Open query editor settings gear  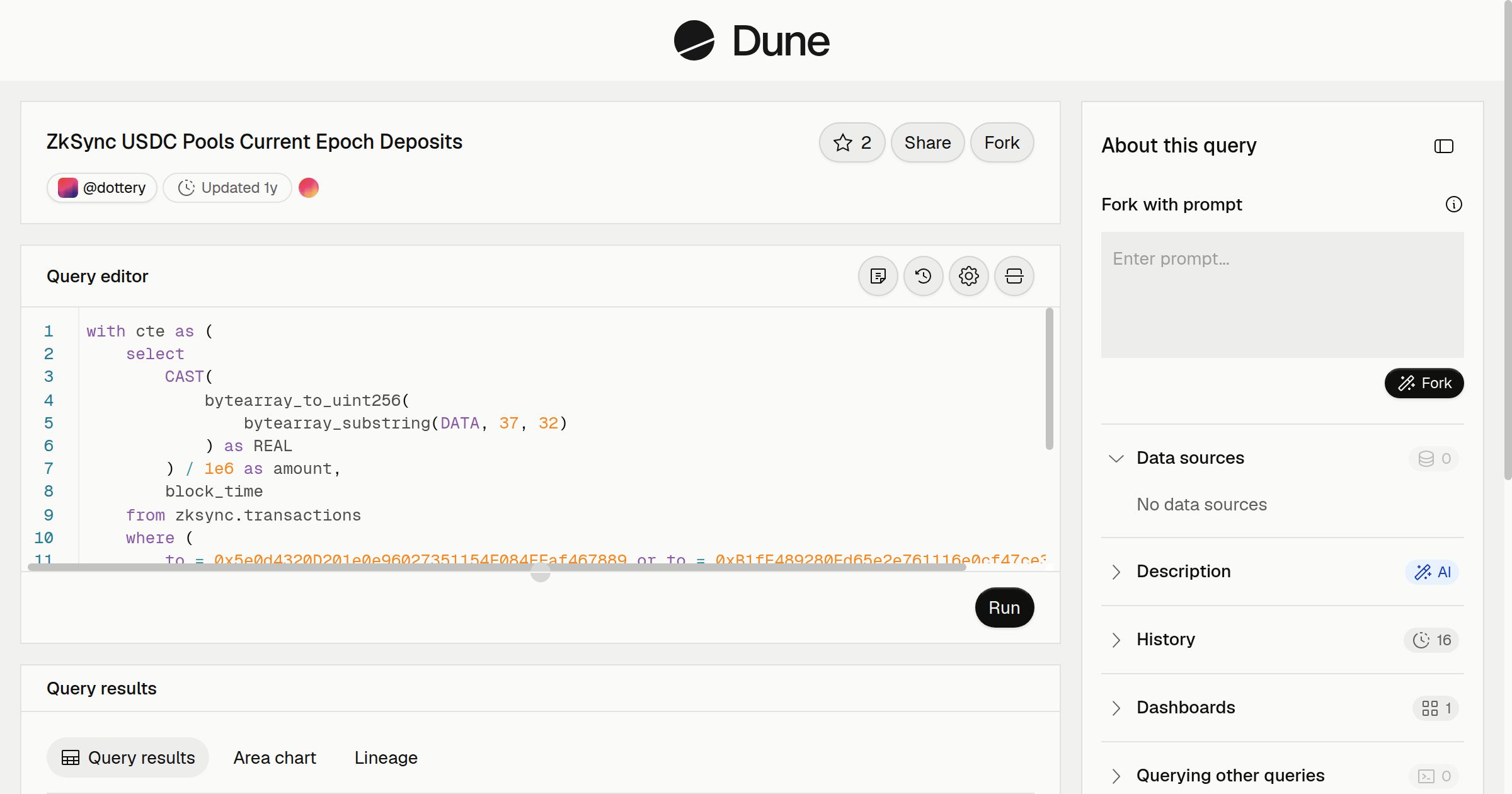coord(968,276)
